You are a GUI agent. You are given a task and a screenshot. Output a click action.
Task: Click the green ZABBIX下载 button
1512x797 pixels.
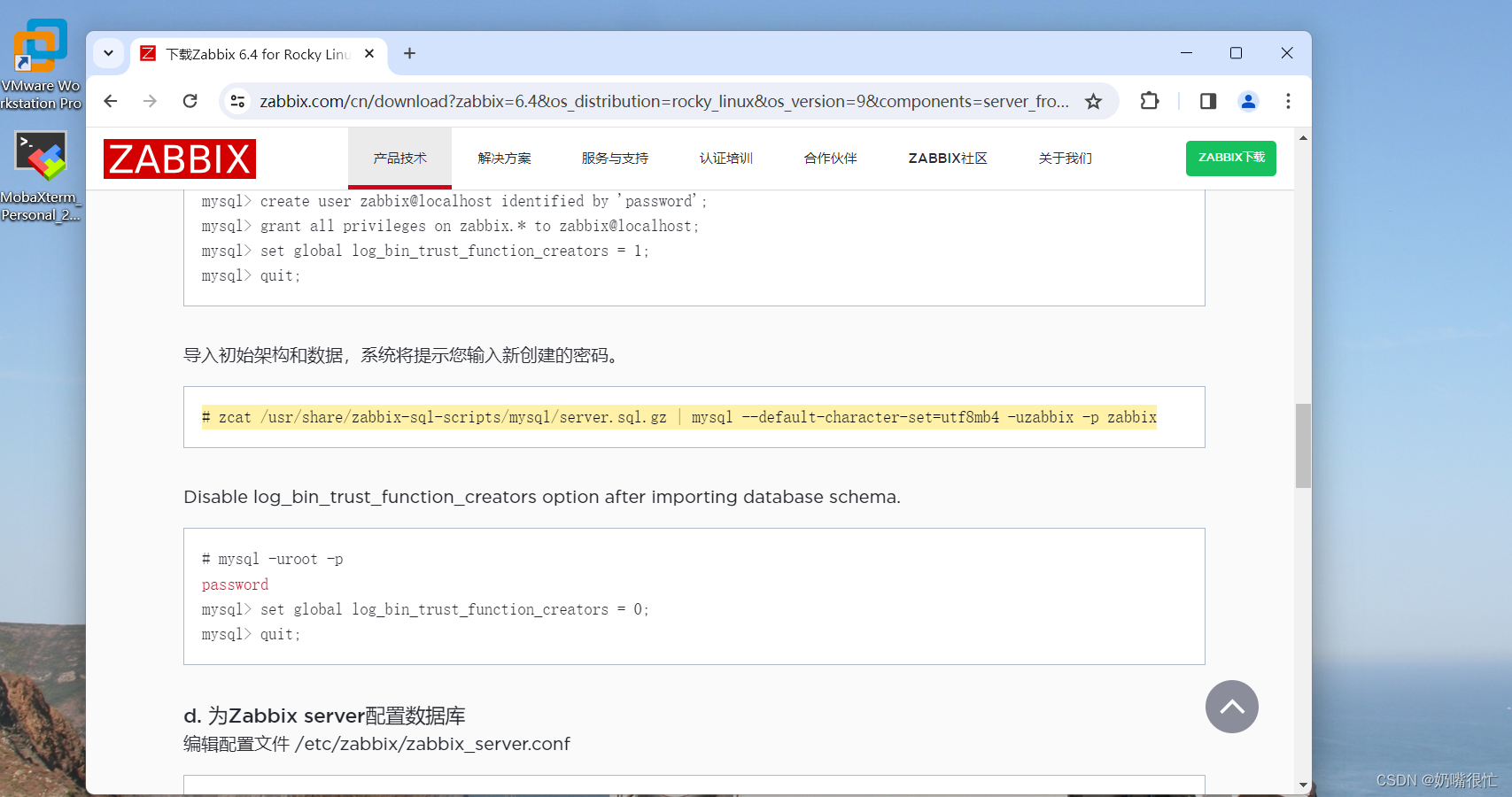(x=1231, y=158)
